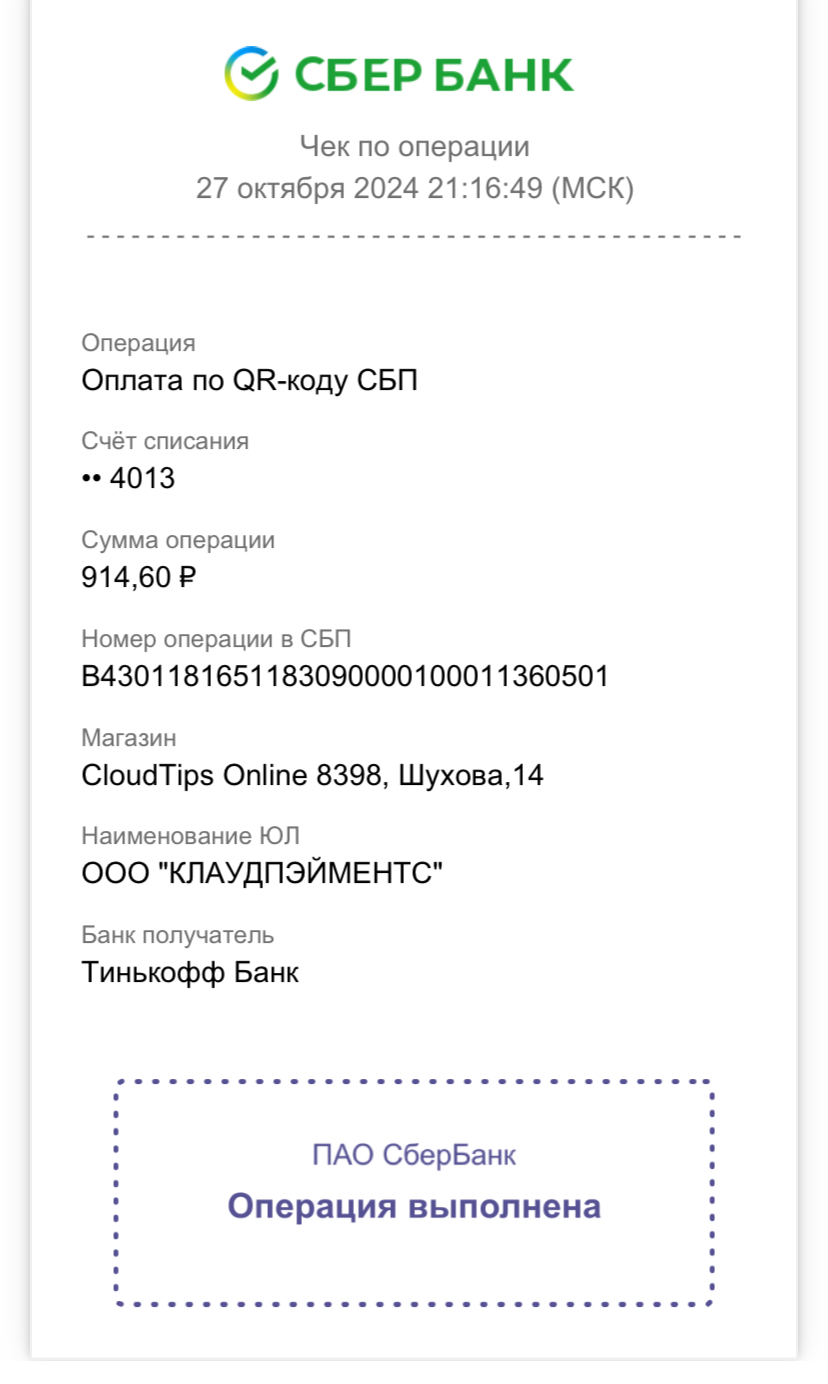Viewport: 828px width, 1384px height.
Task: Click the 'Счёт списания' label
Action: coord(165,441)
